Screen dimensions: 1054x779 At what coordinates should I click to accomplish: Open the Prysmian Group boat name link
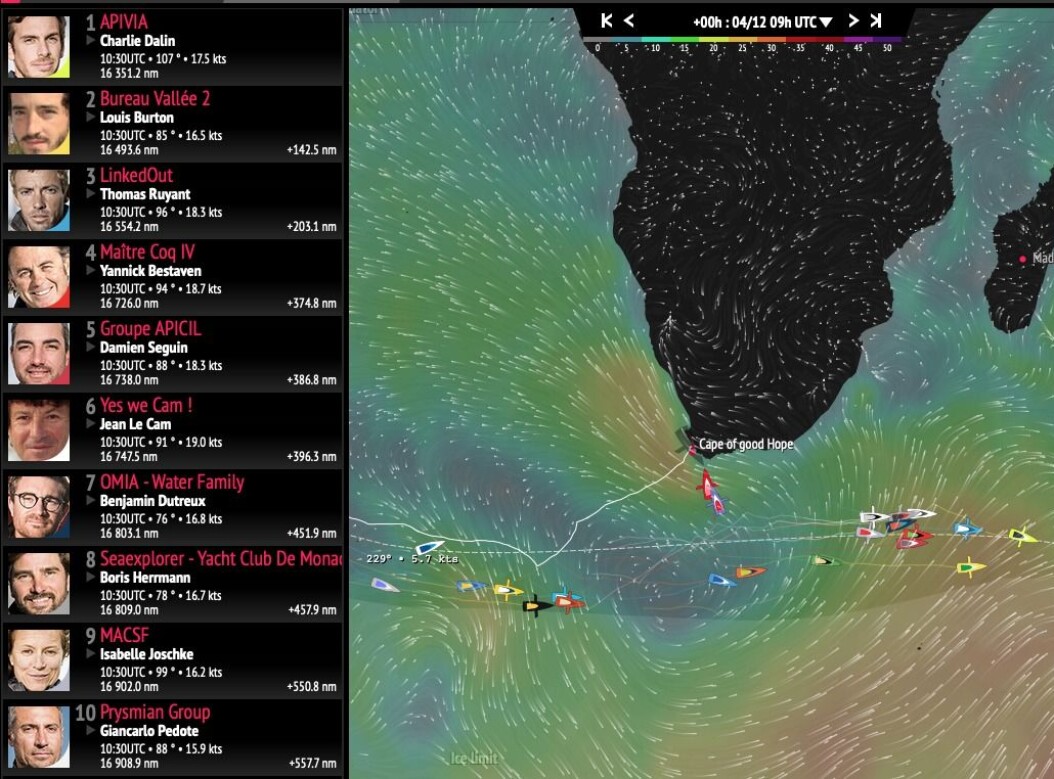point(155,711)
